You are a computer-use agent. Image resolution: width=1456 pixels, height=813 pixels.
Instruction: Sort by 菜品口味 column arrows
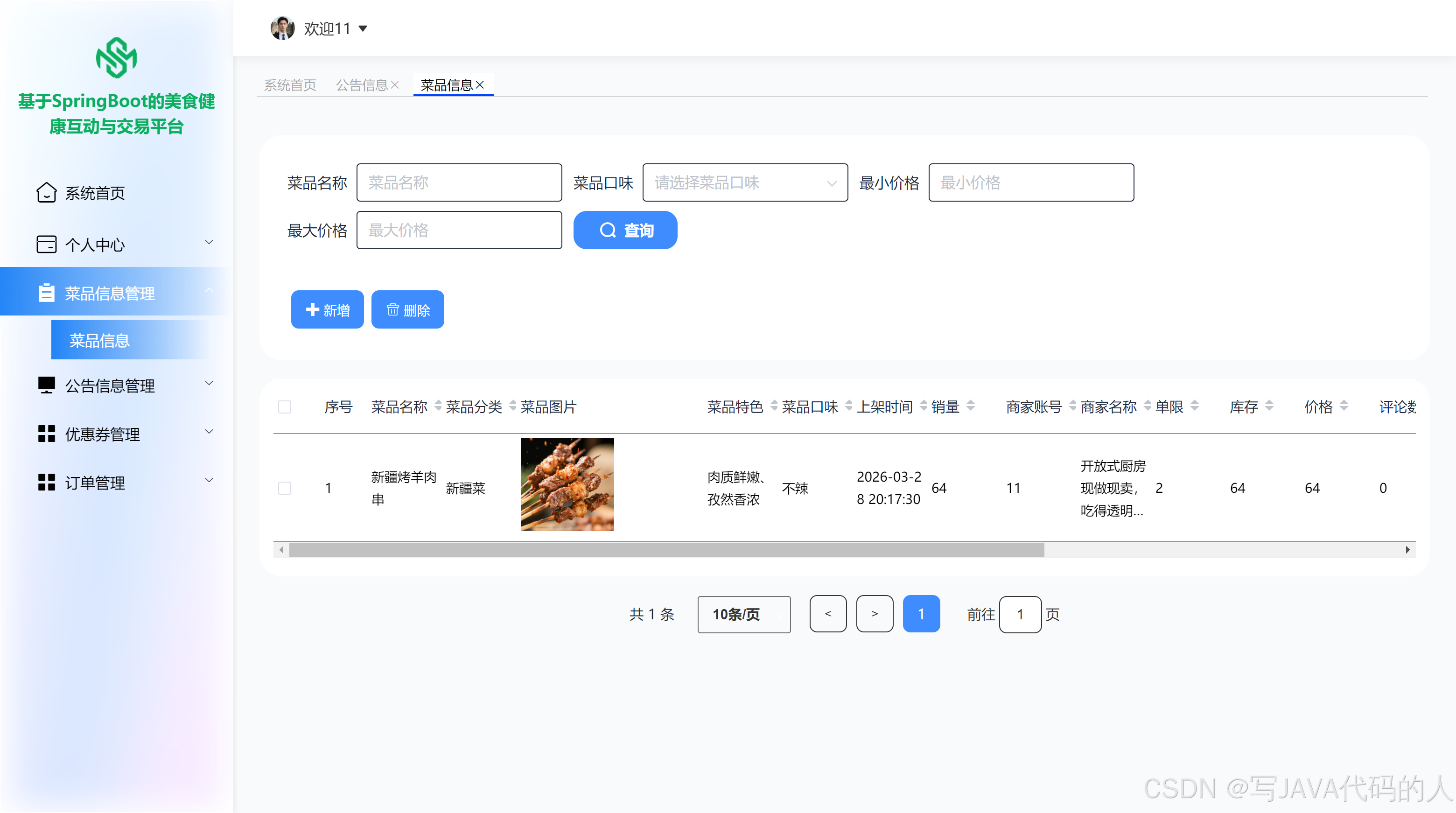click(848, 406)
